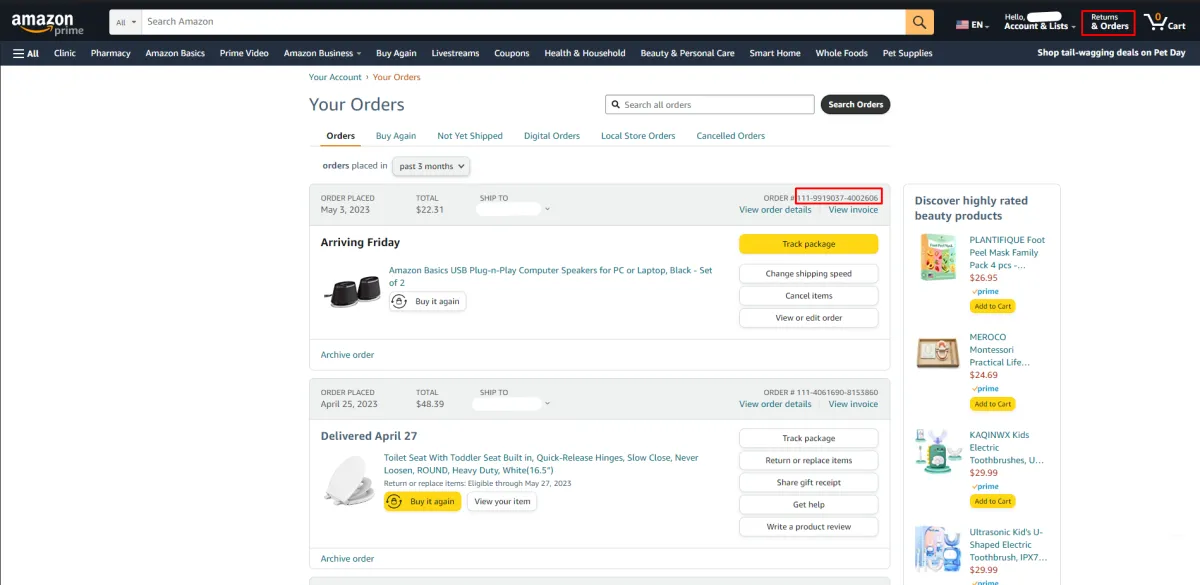Open Pet Supplies nav link
Screen dimensions: 1200x585
tap(907, 53)
